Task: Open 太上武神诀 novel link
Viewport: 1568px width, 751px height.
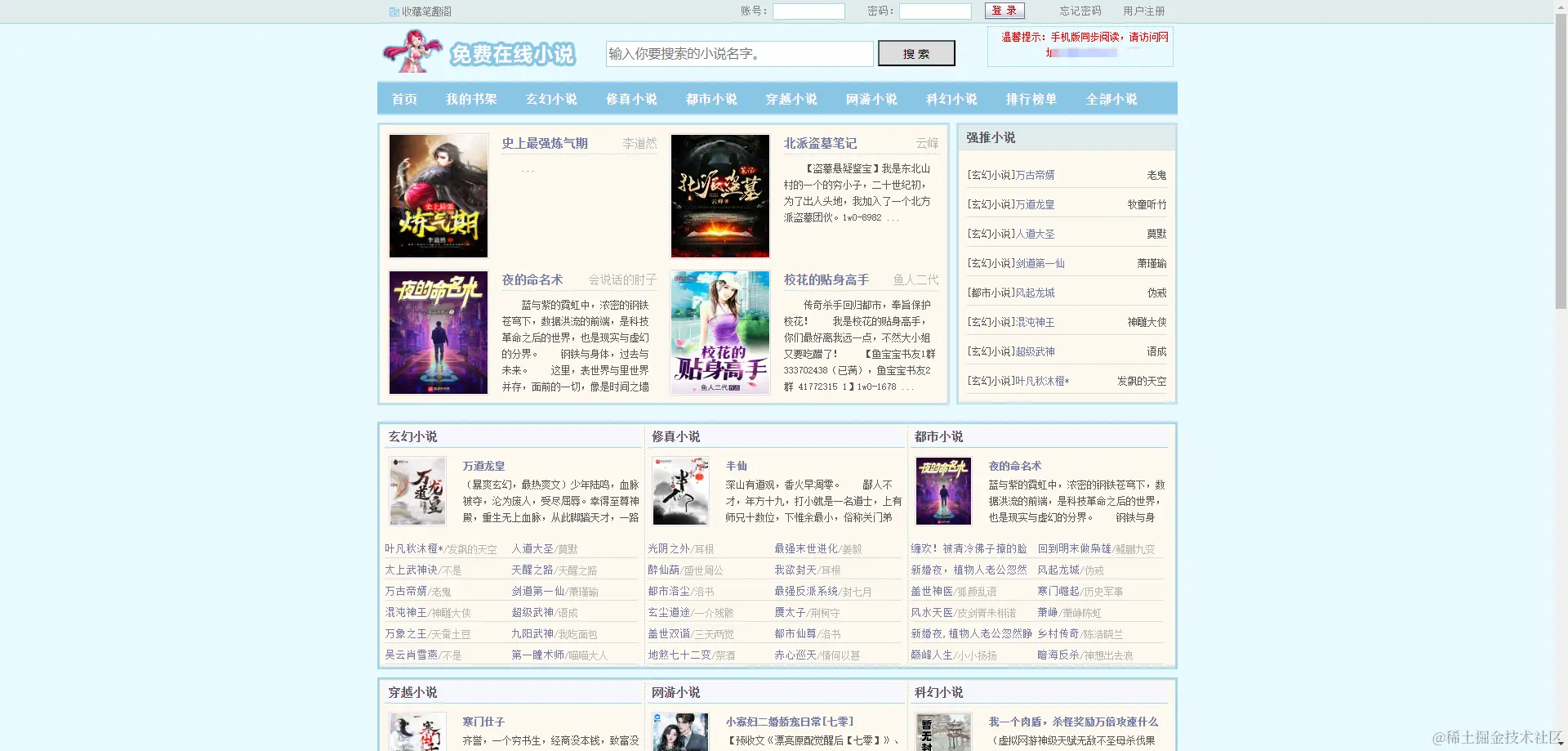Action: point(411,570)
